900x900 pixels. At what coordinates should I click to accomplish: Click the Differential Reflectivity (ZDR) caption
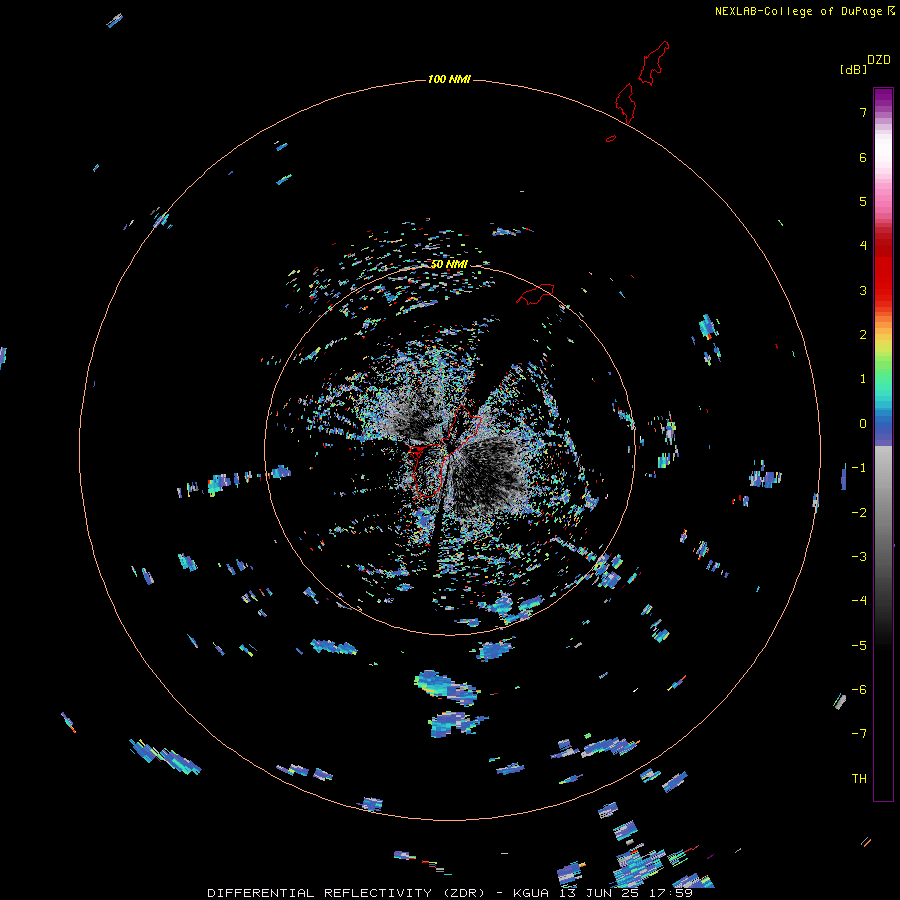click(x=346, y=893)
